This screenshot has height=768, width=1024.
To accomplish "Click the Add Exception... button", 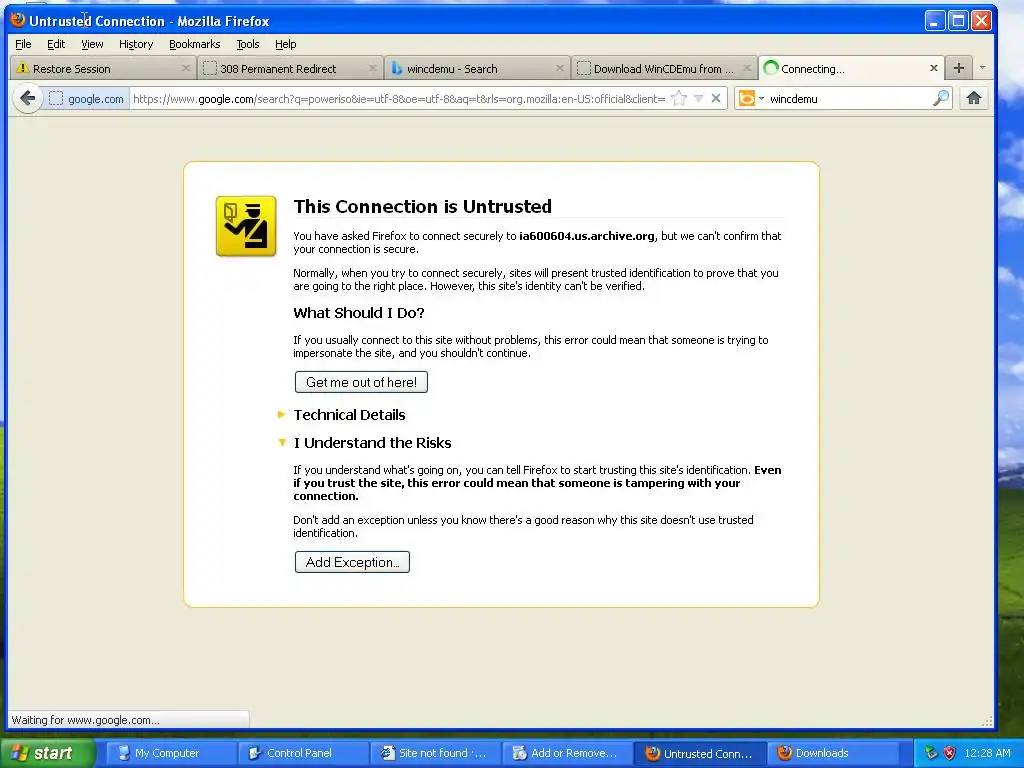I will [352, 562].
